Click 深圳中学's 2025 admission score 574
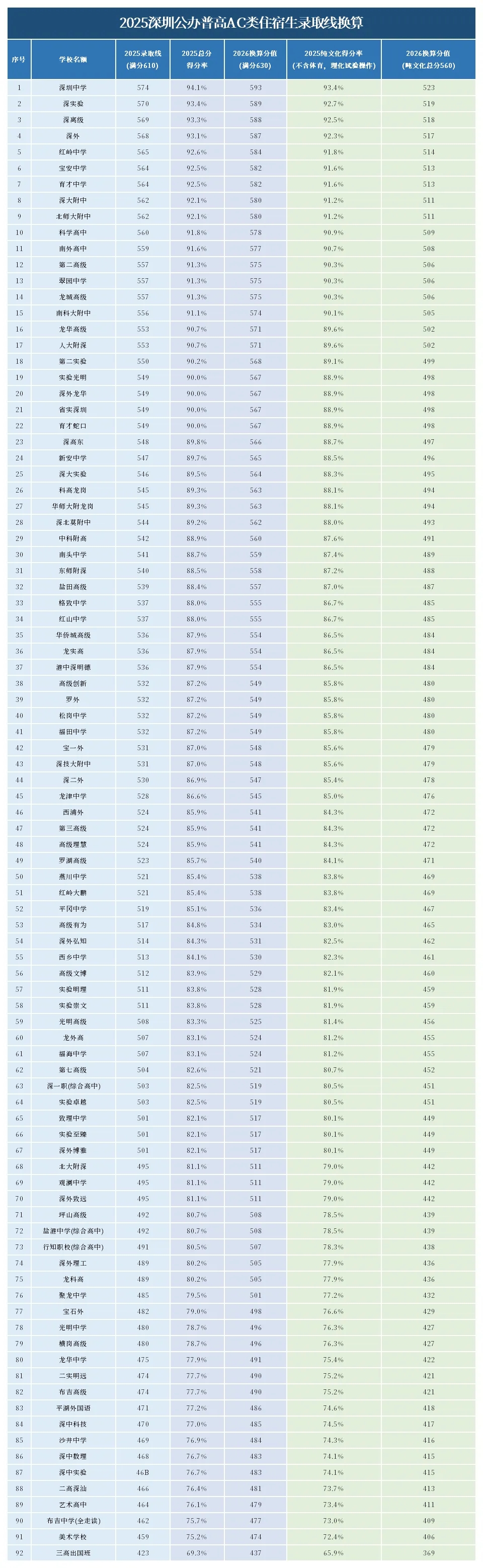This screenshot has width=483, height=1568. (142, 88)
